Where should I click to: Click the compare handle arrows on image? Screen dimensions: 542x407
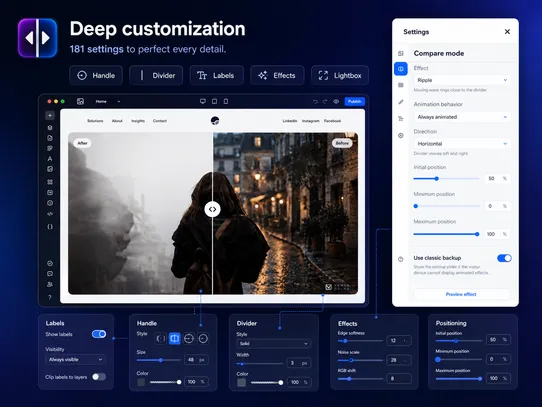tap(212, 209)
